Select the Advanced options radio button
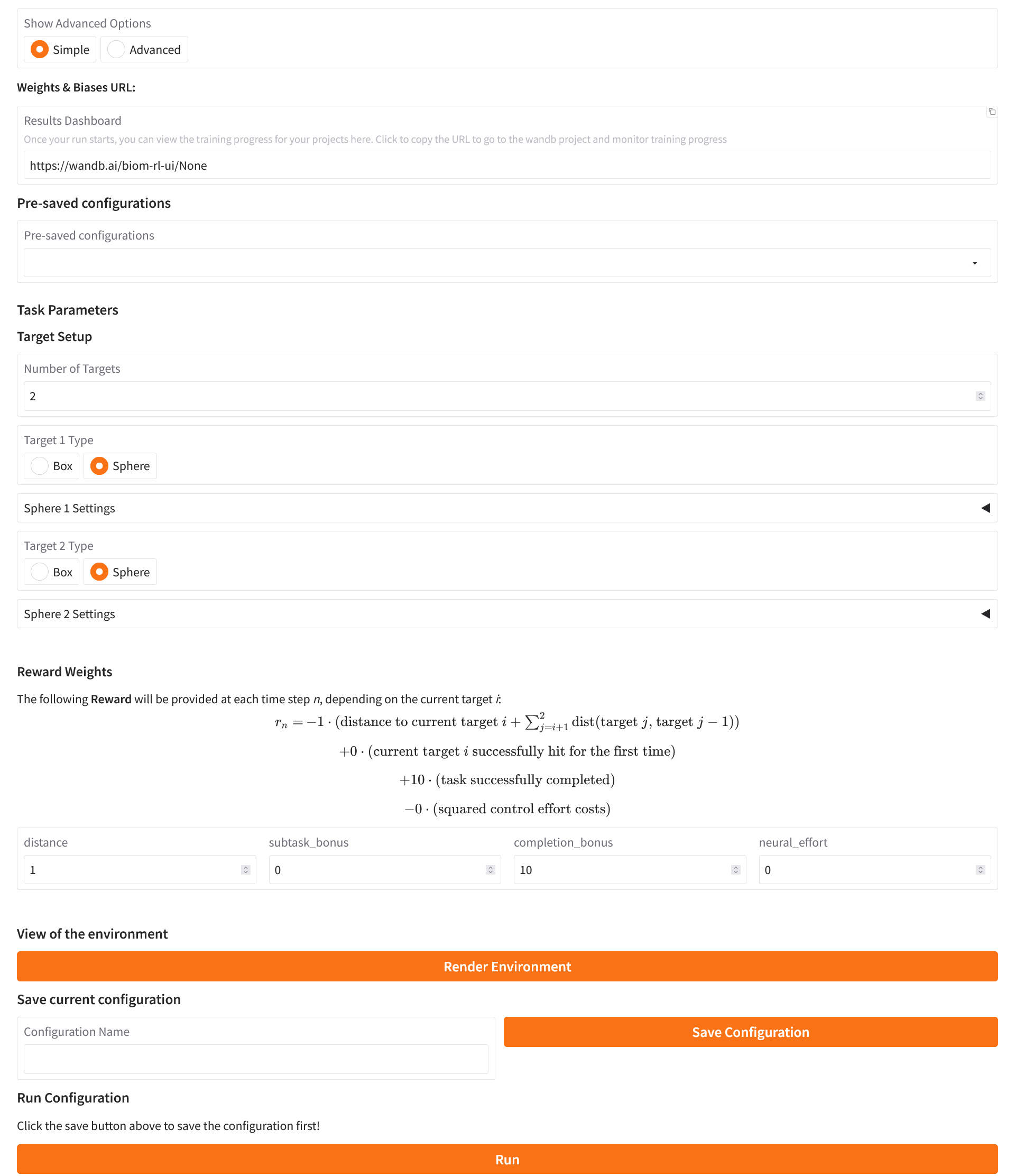The width and height of the screenshot is (1015, 1176). [x=116, y=49]
